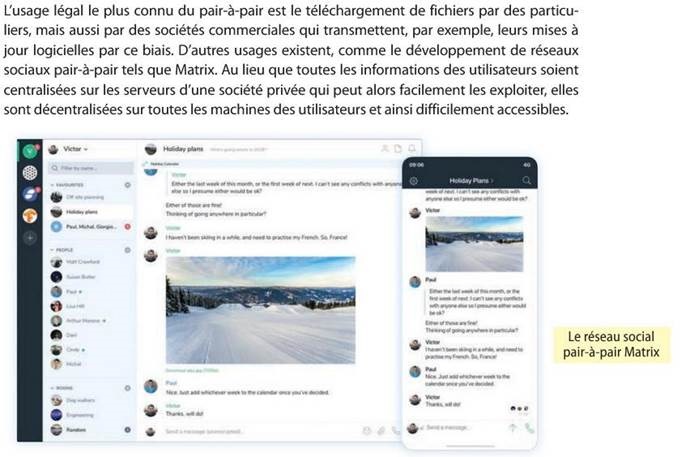
Task: Add a community with the plus icon
Action: (30, 238)
